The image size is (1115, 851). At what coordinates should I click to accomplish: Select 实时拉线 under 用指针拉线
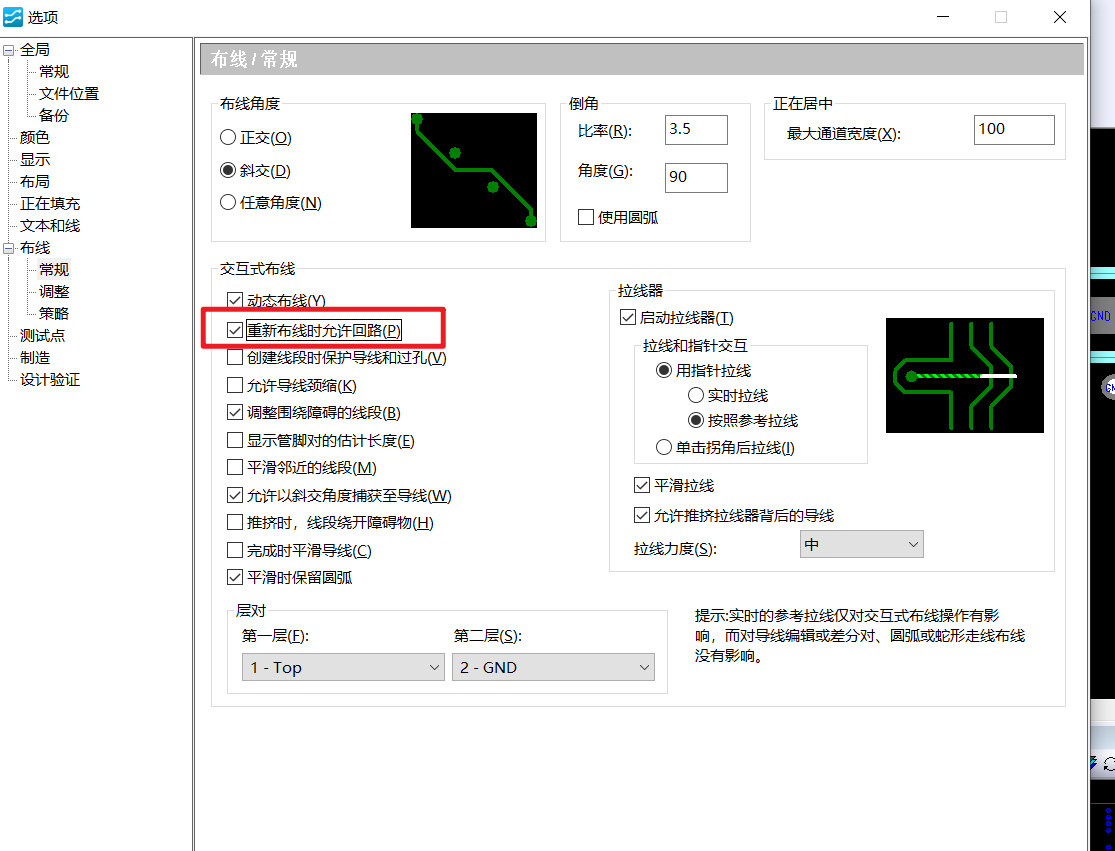pos(698,395)
